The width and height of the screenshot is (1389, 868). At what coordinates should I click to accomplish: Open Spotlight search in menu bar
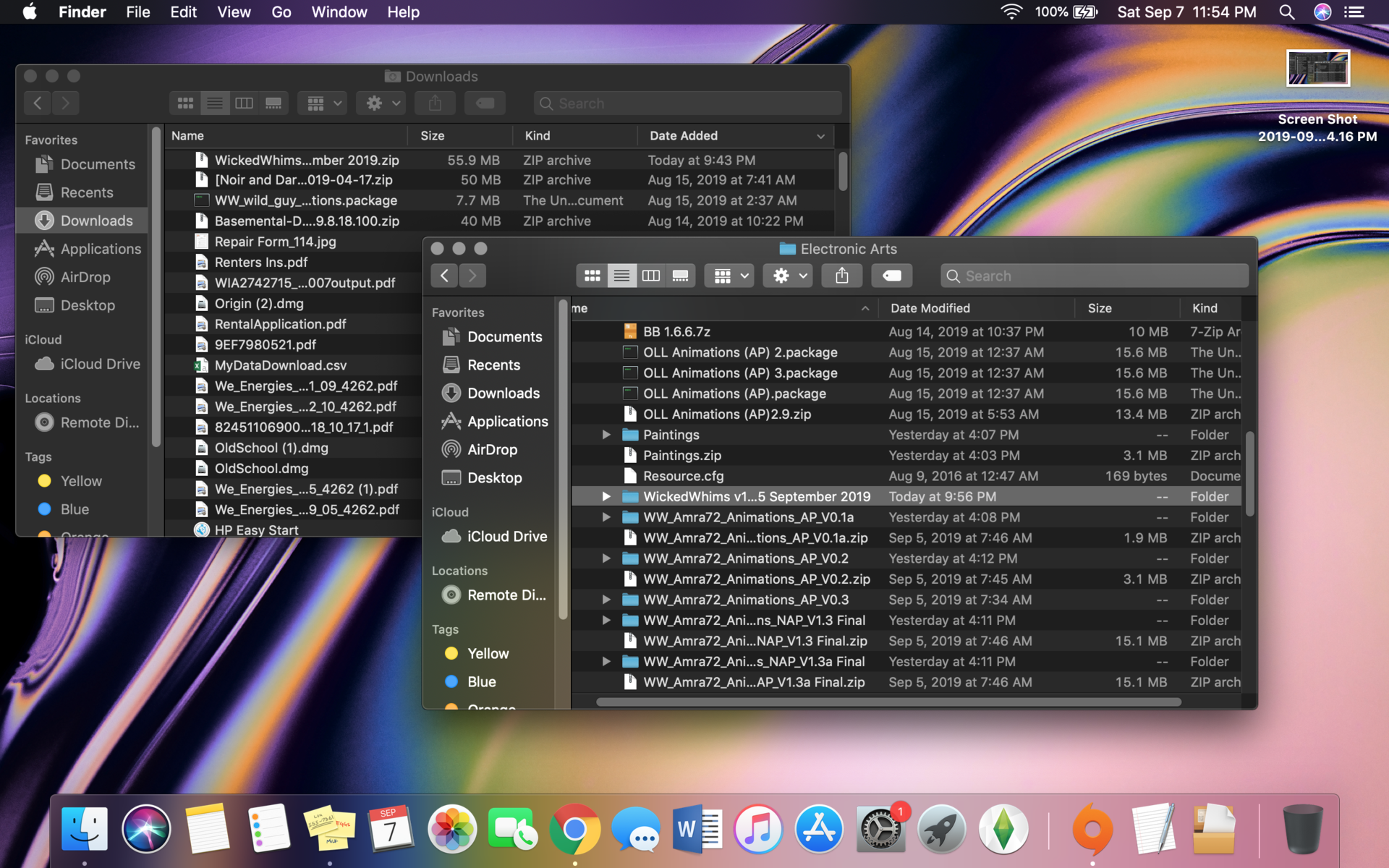coord(1286,12)
